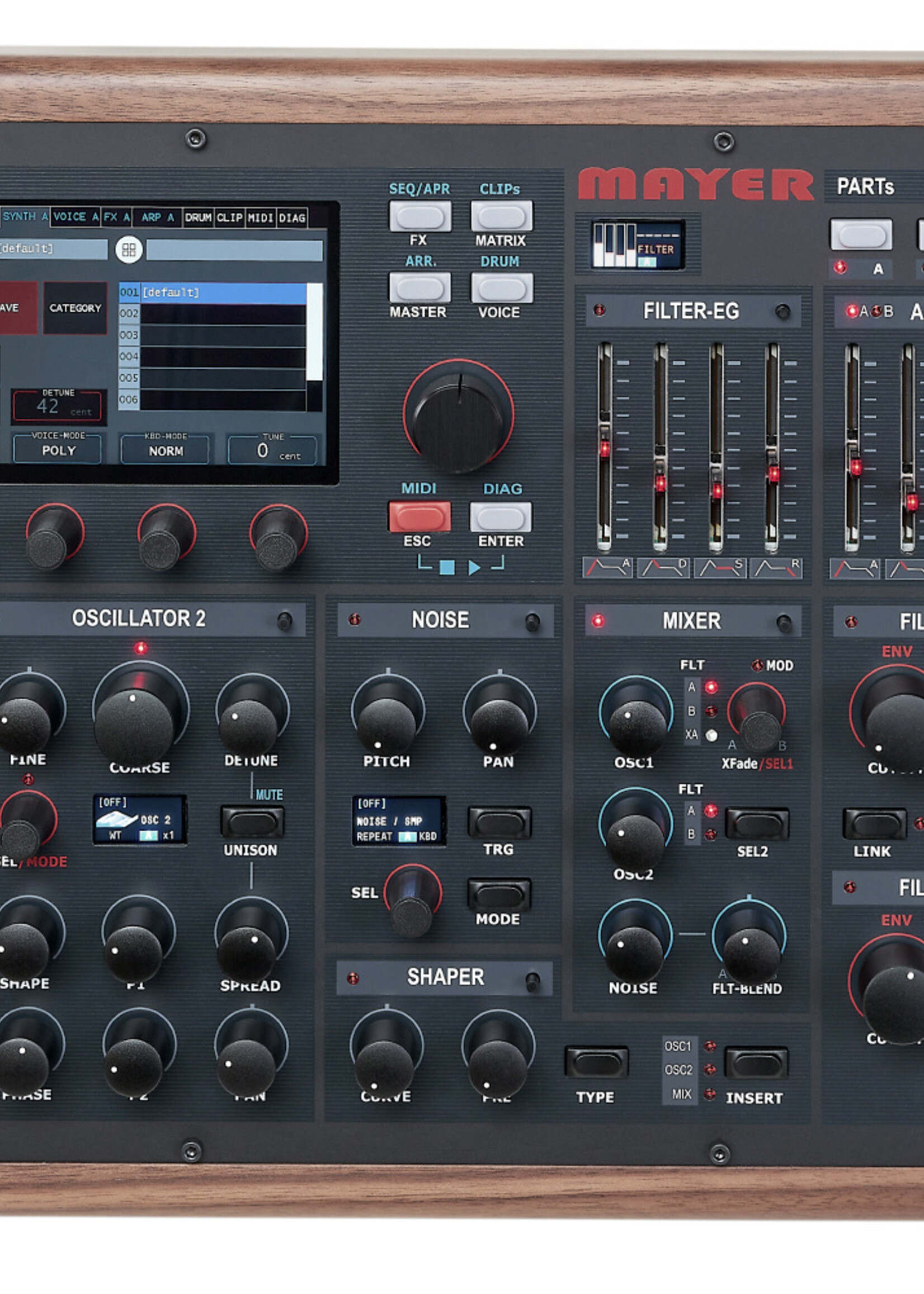Hit the DIAG ENTER button
924x1294 pixels.
pos(501,517)
